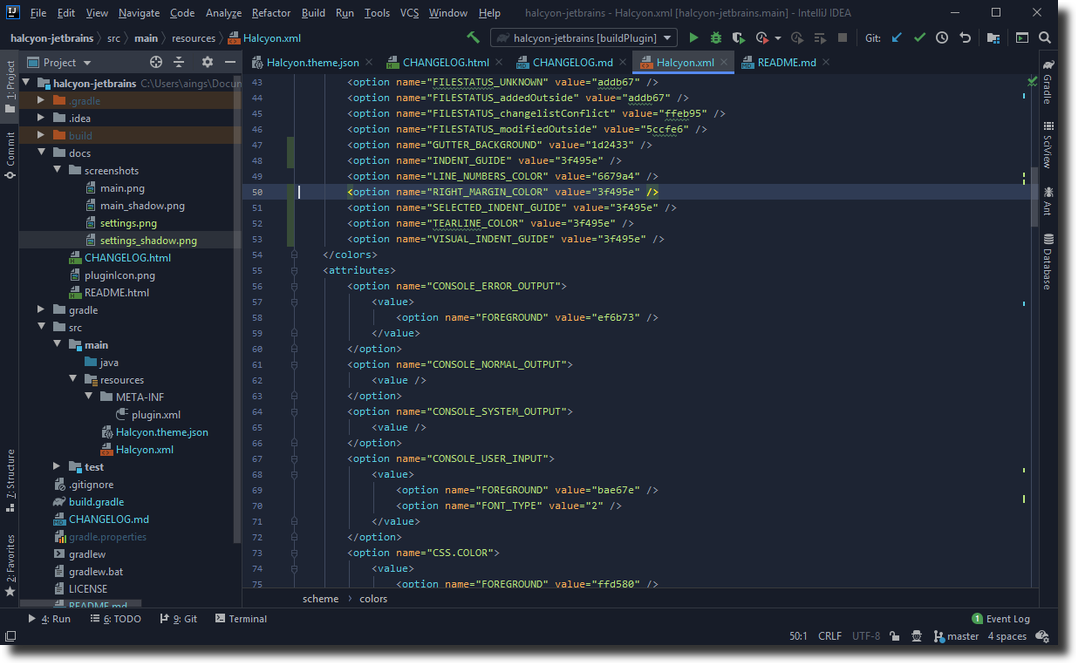1076x663 pixels.
Task: Open the Ant tool window
Action: [1048, 200]
